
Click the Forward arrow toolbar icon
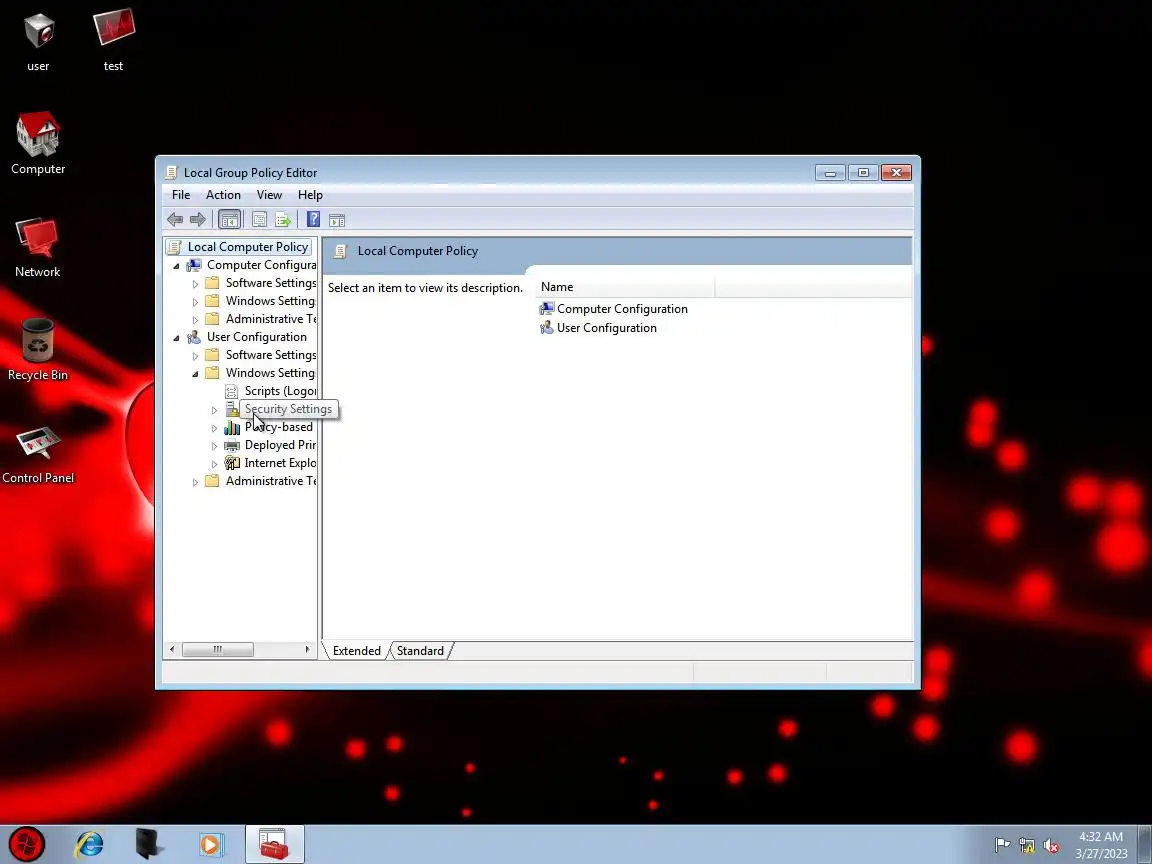coord(198,219)
